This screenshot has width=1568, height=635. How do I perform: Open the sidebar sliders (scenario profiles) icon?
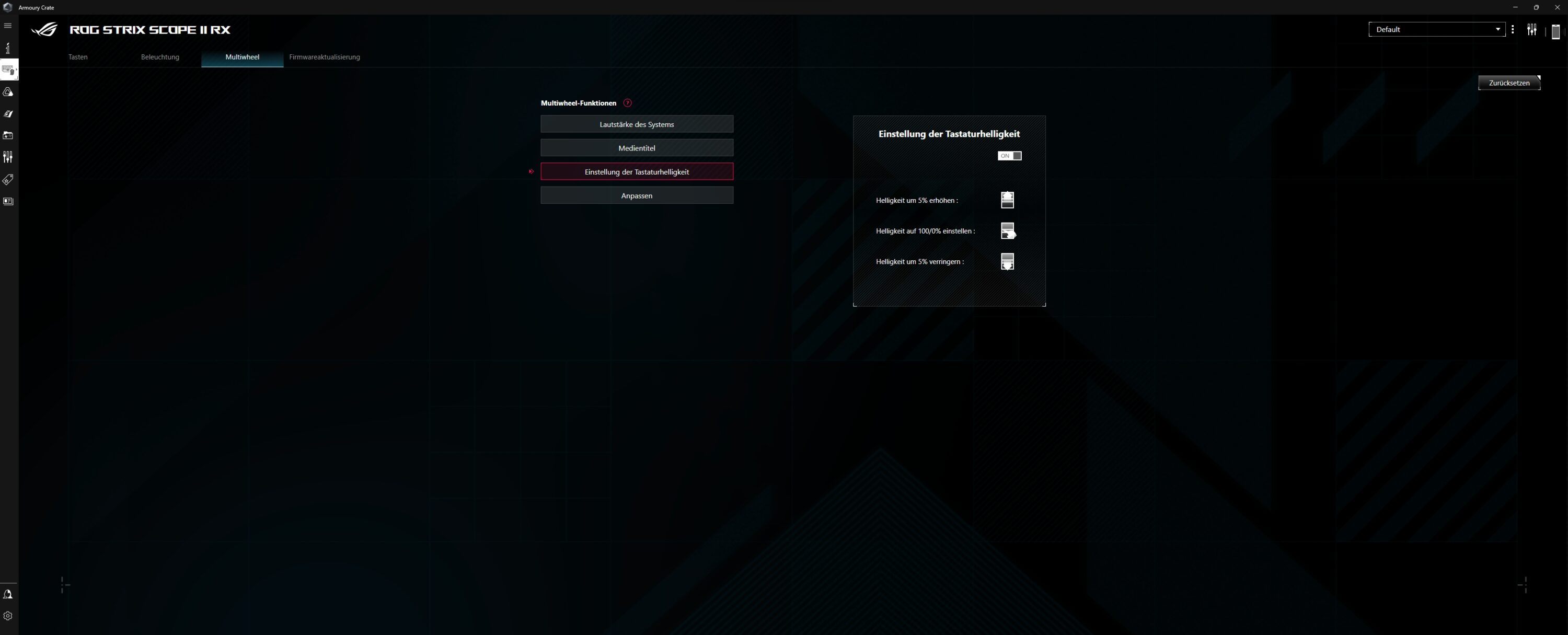click(x=8, y=157)
